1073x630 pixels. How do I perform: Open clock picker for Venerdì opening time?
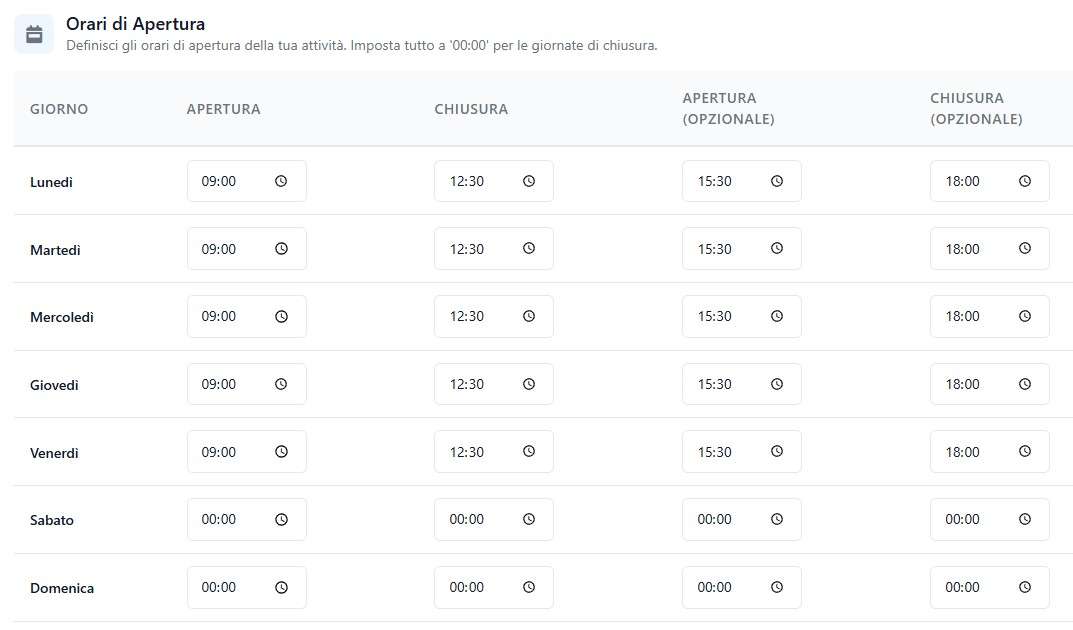281,452
